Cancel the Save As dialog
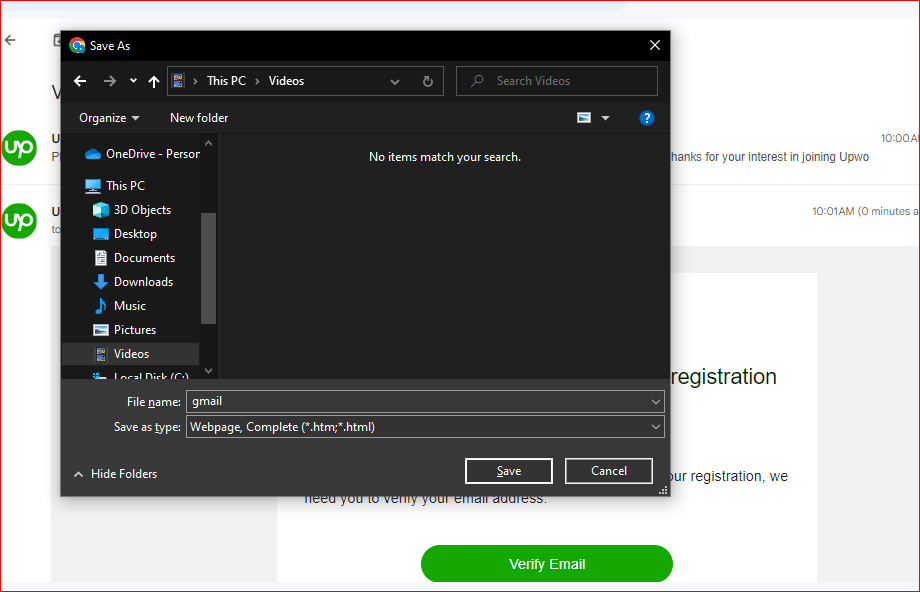920x592 pixels. point(608,471)
